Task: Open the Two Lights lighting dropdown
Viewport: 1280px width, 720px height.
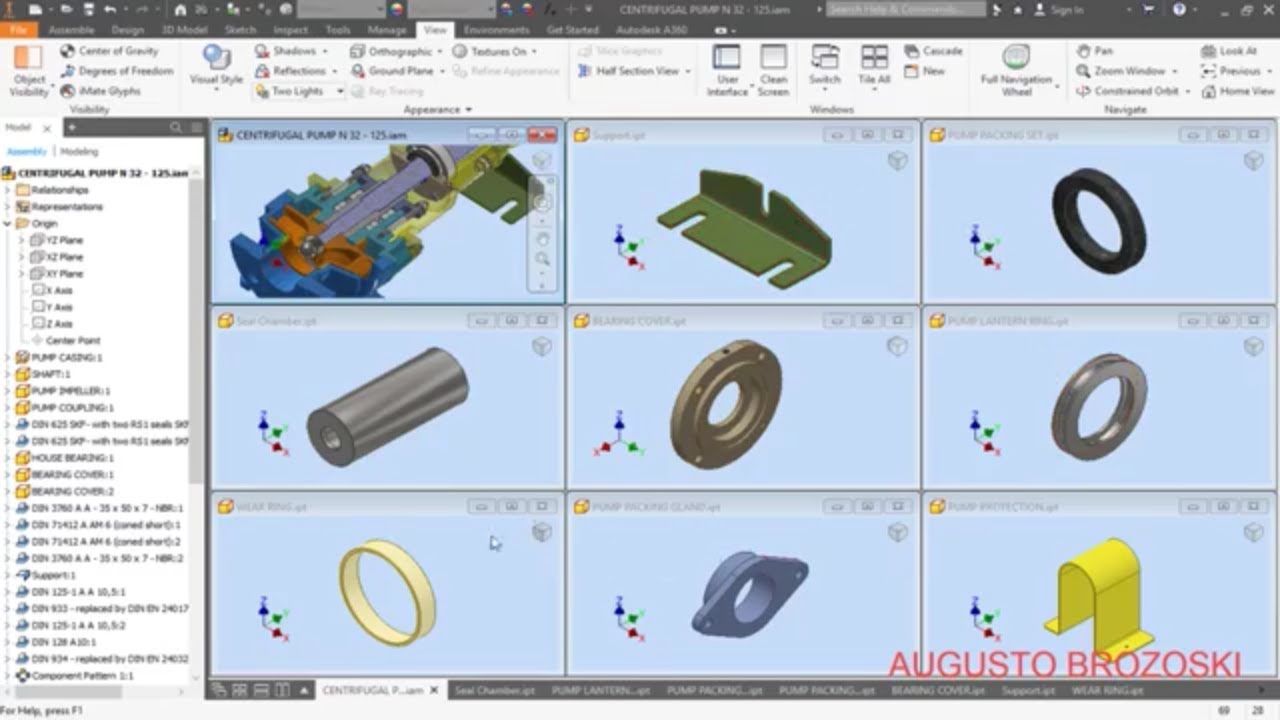Action: click(x=298, y=91)
